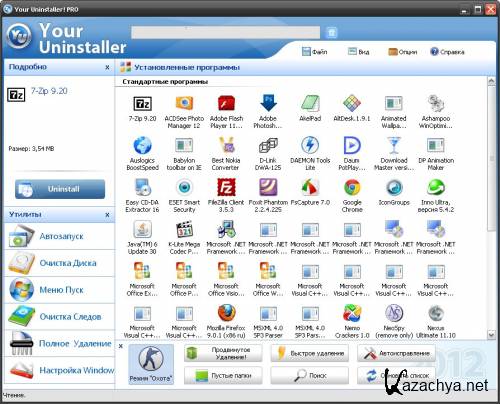Open the Файл menu

314,52
